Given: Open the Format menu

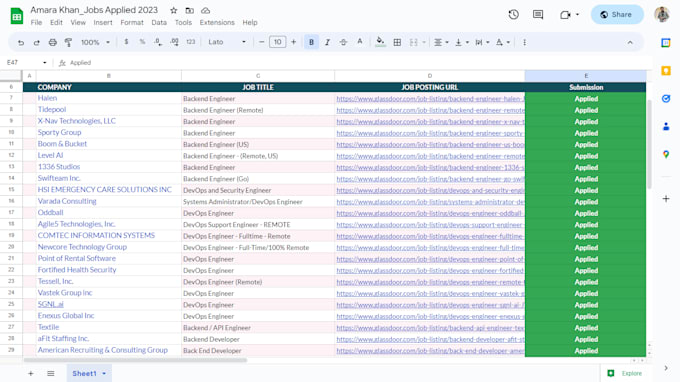Looking at the screenshot, I should (x=132, y=23).
